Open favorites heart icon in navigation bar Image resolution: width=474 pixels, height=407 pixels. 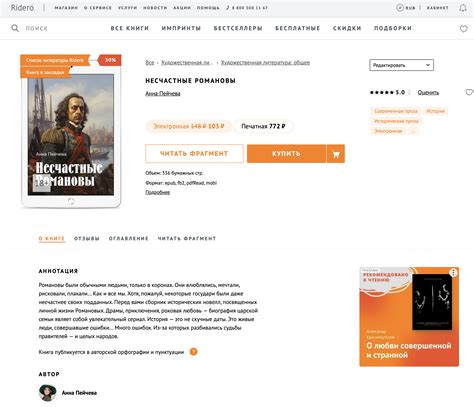tap(463, 29)
